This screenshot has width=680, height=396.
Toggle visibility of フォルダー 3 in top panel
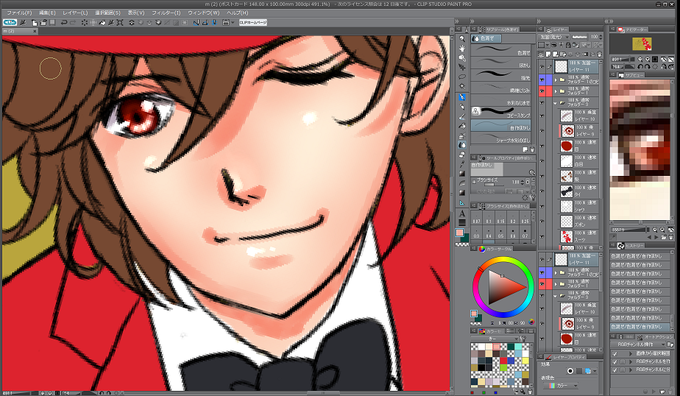pos(542,103)
